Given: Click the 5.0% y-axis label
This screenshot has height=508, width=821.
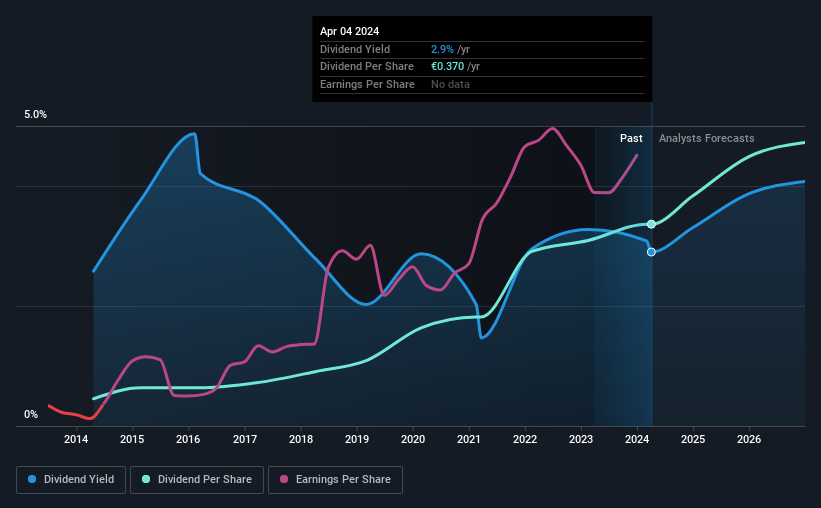Looking at the screenshot, I should coord(35,115).
